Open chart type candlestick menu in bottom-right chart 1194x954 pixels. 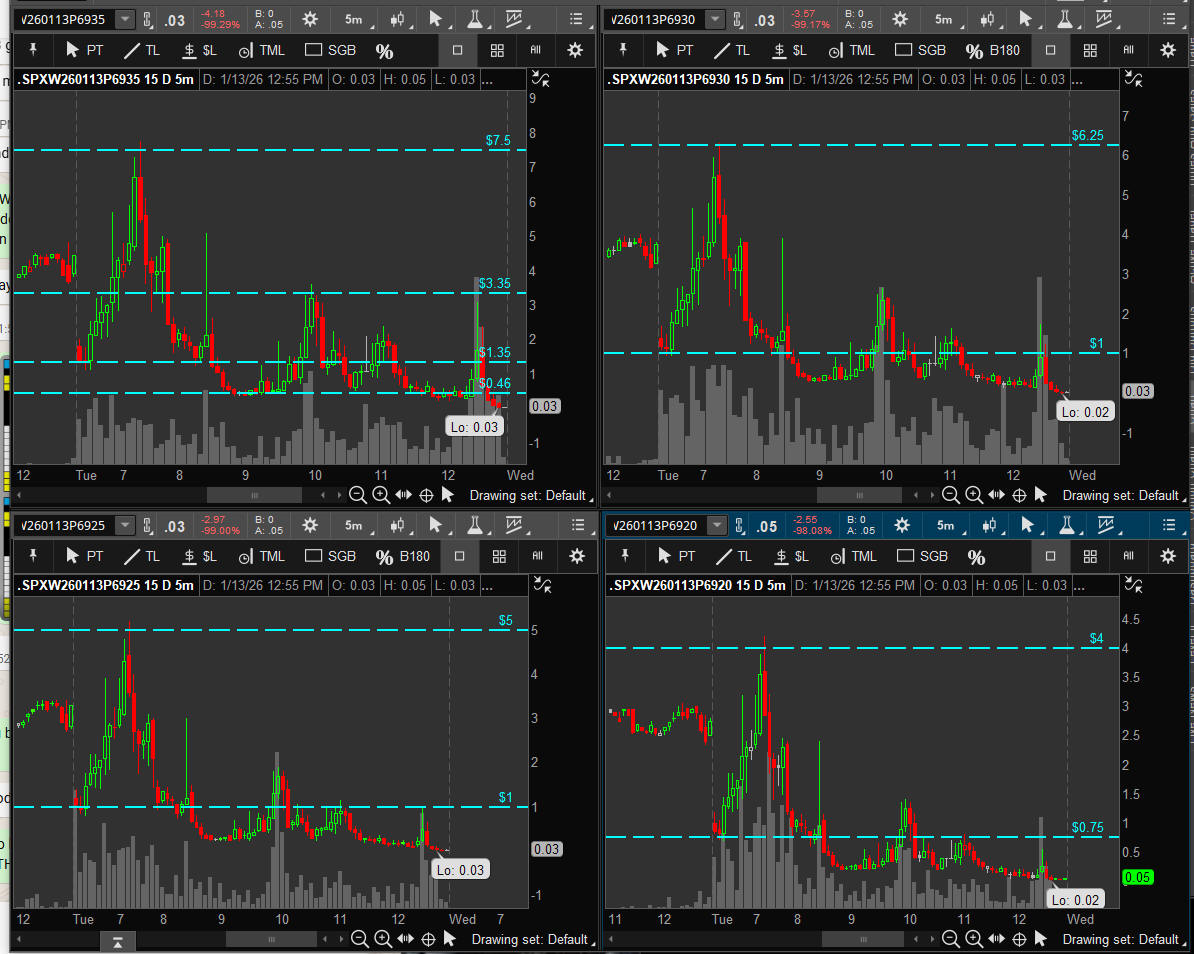coord(989,525)
